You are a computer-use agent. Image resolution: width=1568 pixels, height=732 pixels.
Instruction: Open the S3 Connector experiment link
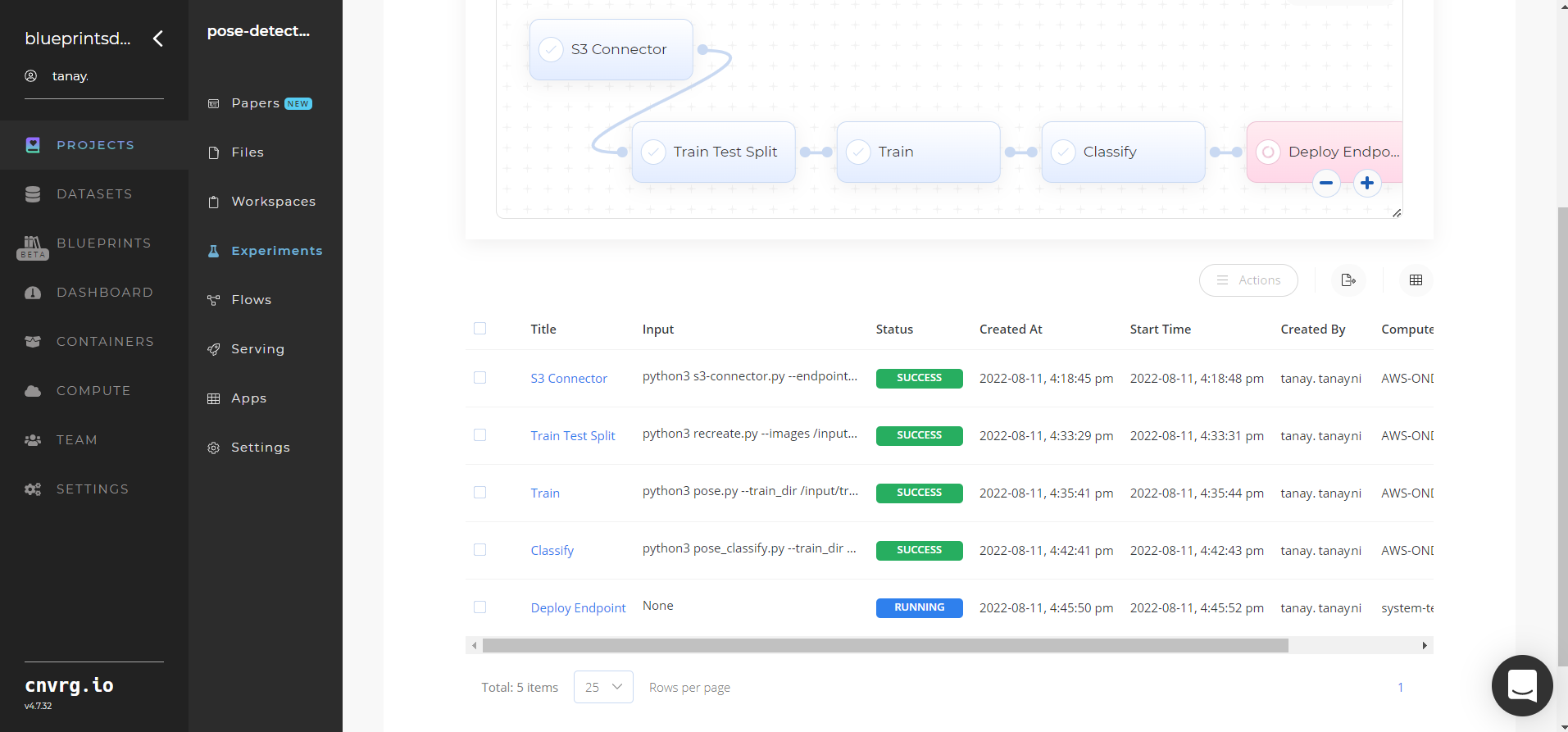pyautogui.click(x=569, y=379)
